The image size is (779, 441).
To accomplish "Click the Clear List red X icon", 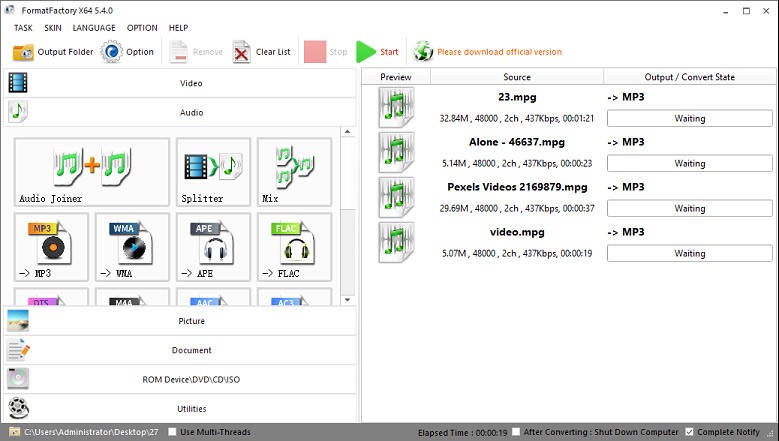I will coord(241,52).
